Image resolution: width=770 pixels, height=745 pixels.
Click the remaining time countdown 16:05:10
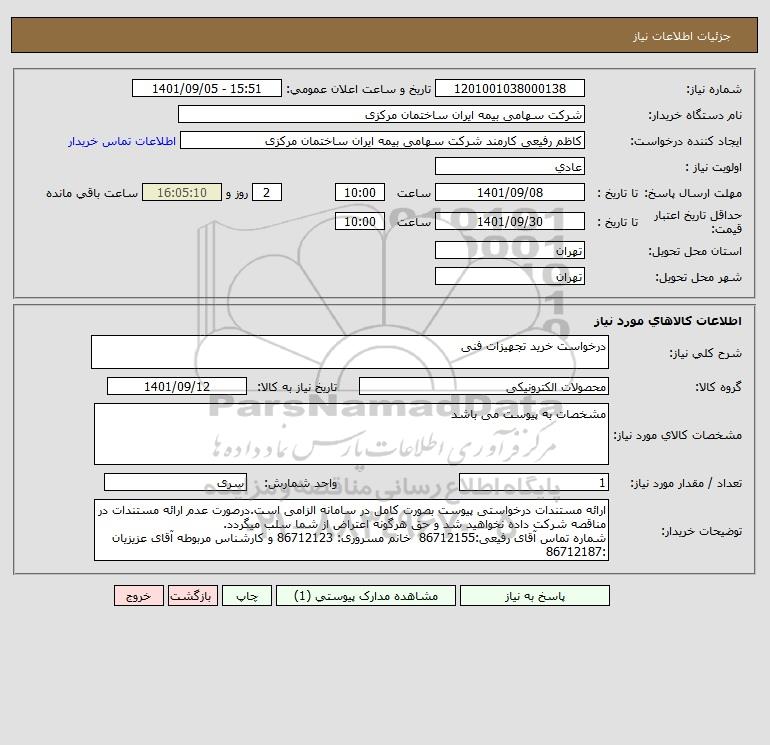(182, 193)
